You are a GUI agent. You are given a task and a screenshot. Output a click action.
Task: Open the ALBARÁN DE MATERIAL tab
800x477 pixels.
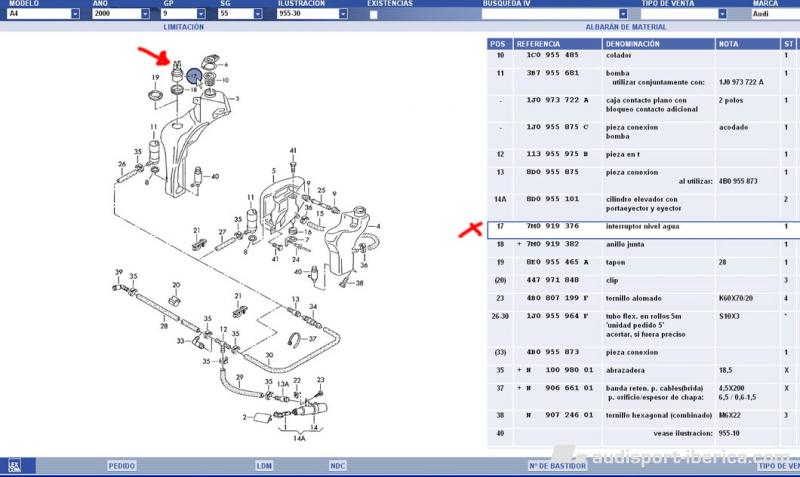coord(626,27)
